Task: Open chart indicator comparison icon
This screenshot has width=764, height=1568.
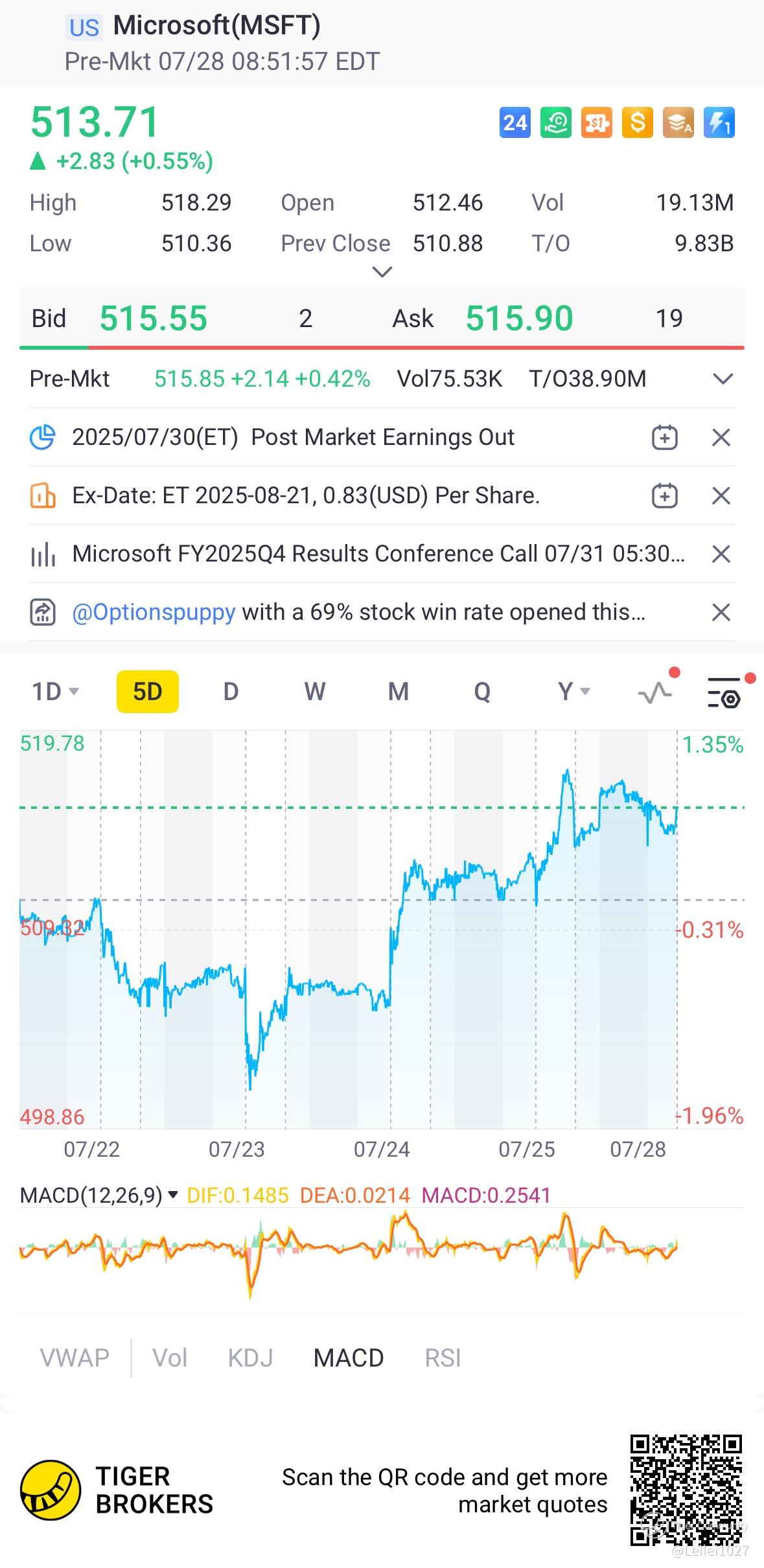Action: point(656,692)
